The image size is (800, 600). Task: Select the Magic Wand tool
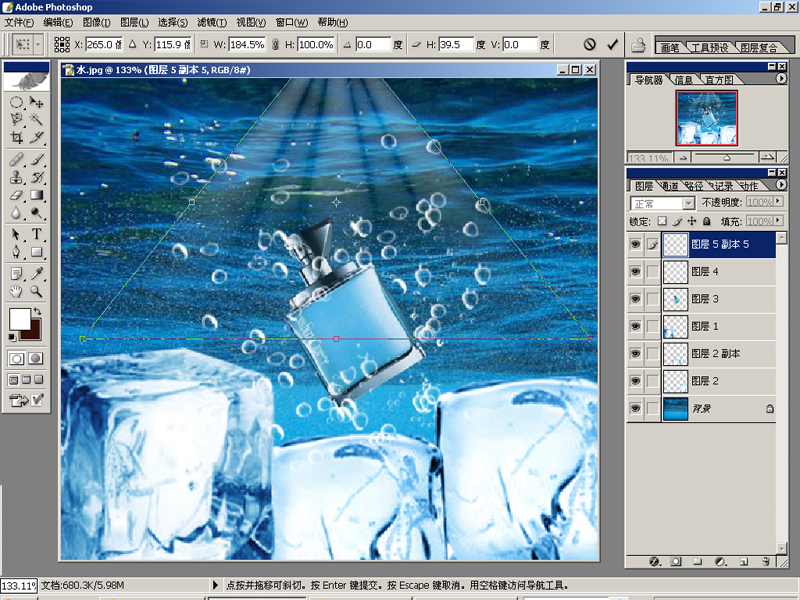pos(36,119)
